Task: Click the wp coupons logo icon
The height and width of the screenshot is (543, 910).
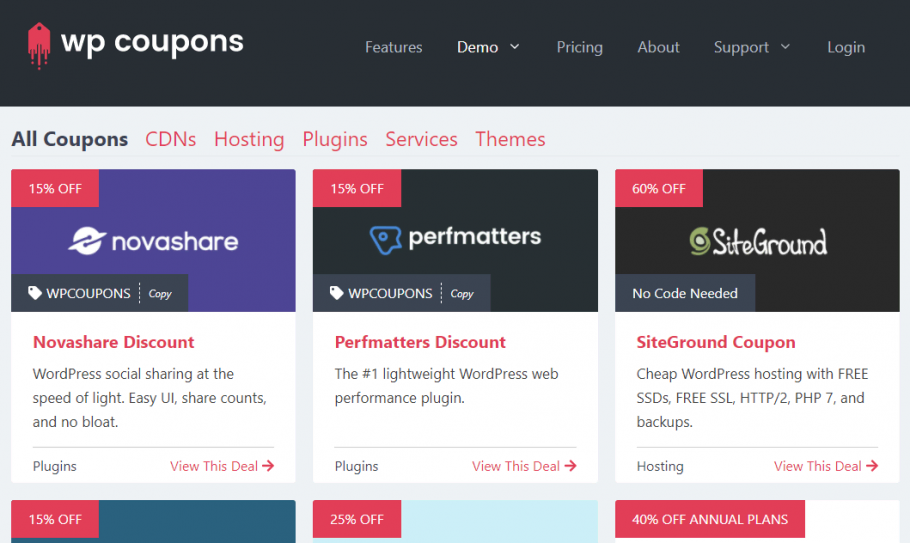Action: click(x=39, y=46)
